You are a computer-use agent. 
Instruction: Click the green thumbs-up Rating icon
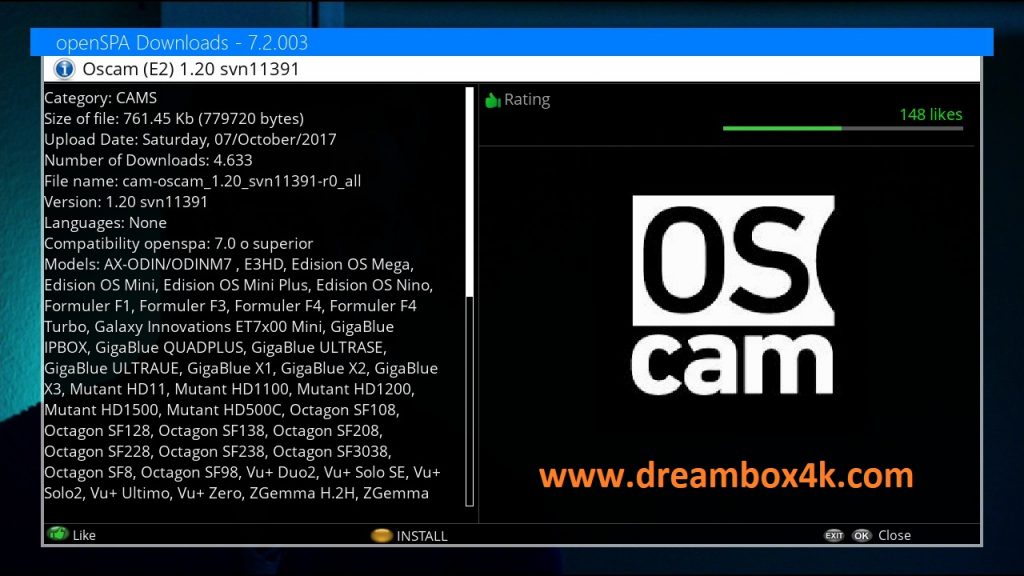(x=491, y=100)
